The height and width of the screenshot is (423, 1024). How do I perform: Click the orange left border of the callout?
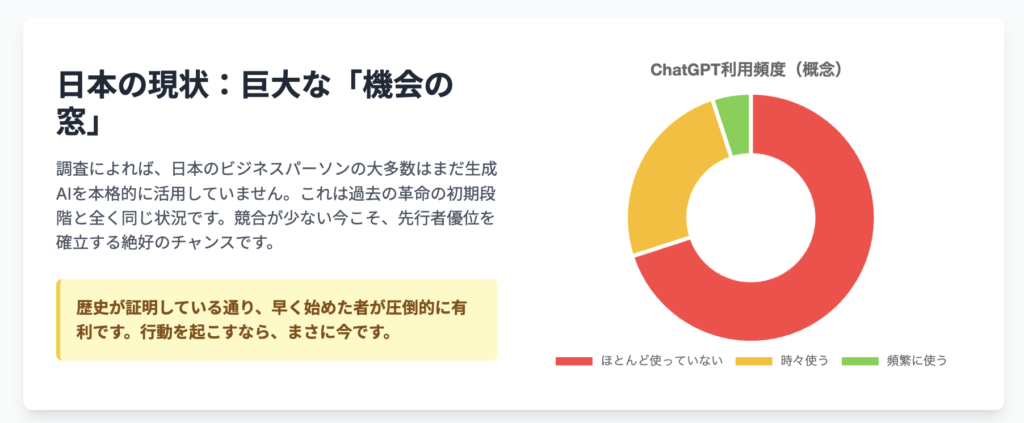[x=58, y=320]
